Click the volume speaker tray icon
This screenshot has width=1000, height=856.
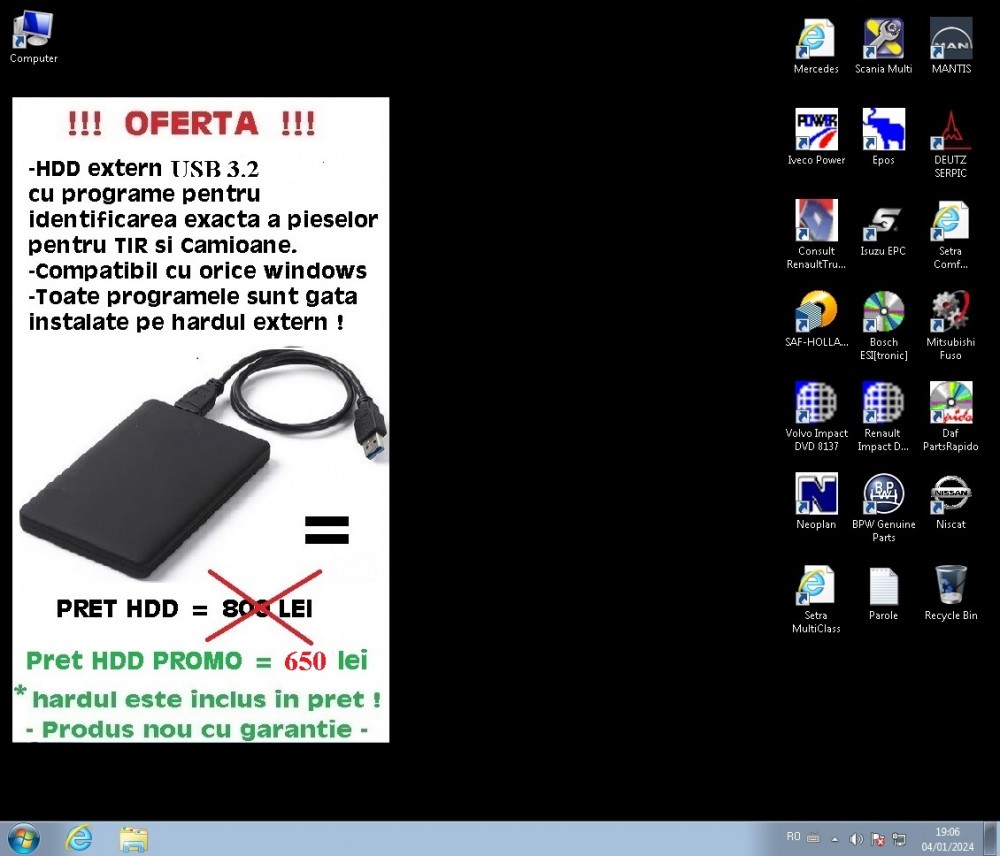(x=857, y=839)
